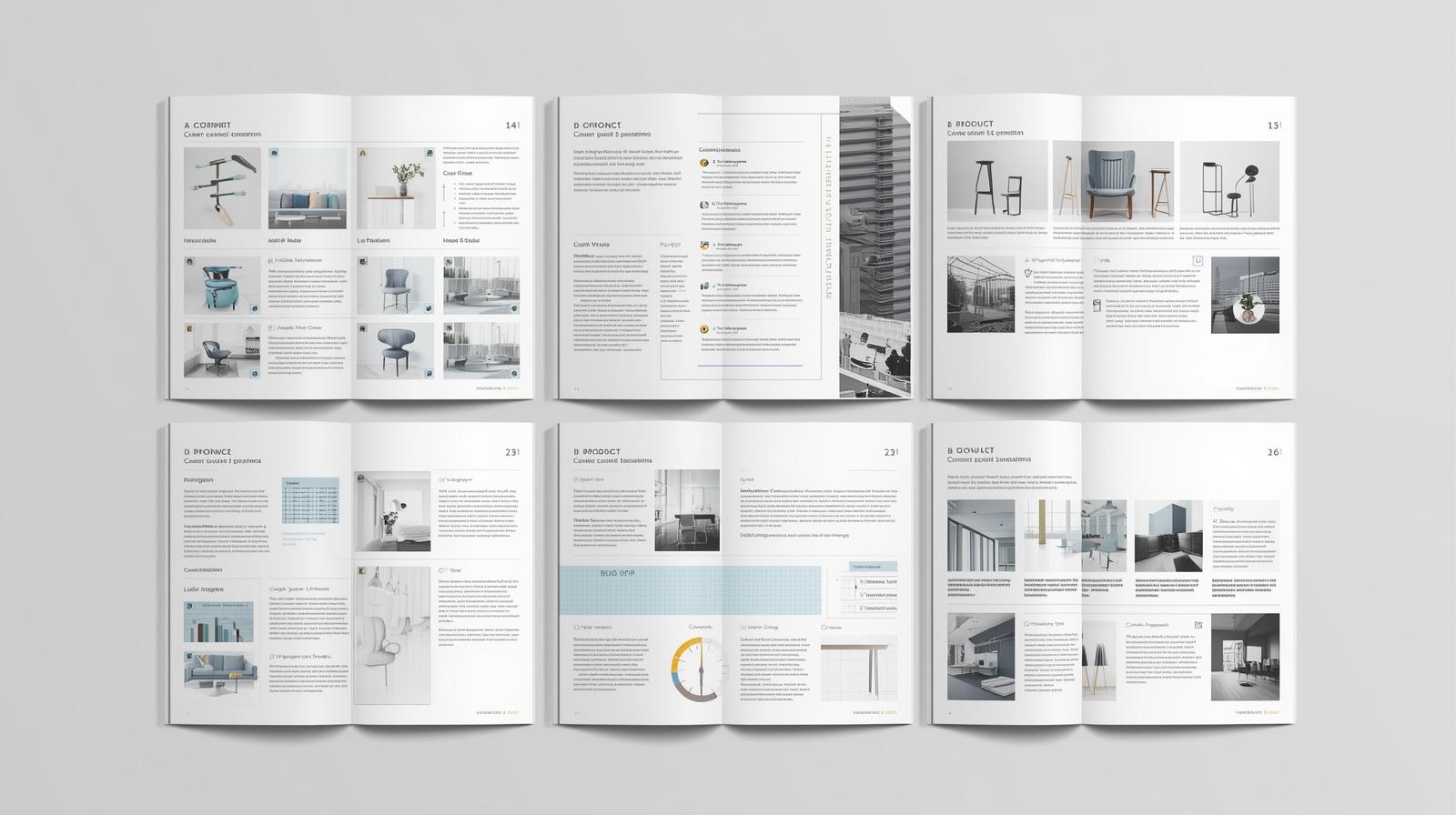This screenshot has height=815, width=1456.
Task: Click the black bar stools image
Action: pos(996,180)
